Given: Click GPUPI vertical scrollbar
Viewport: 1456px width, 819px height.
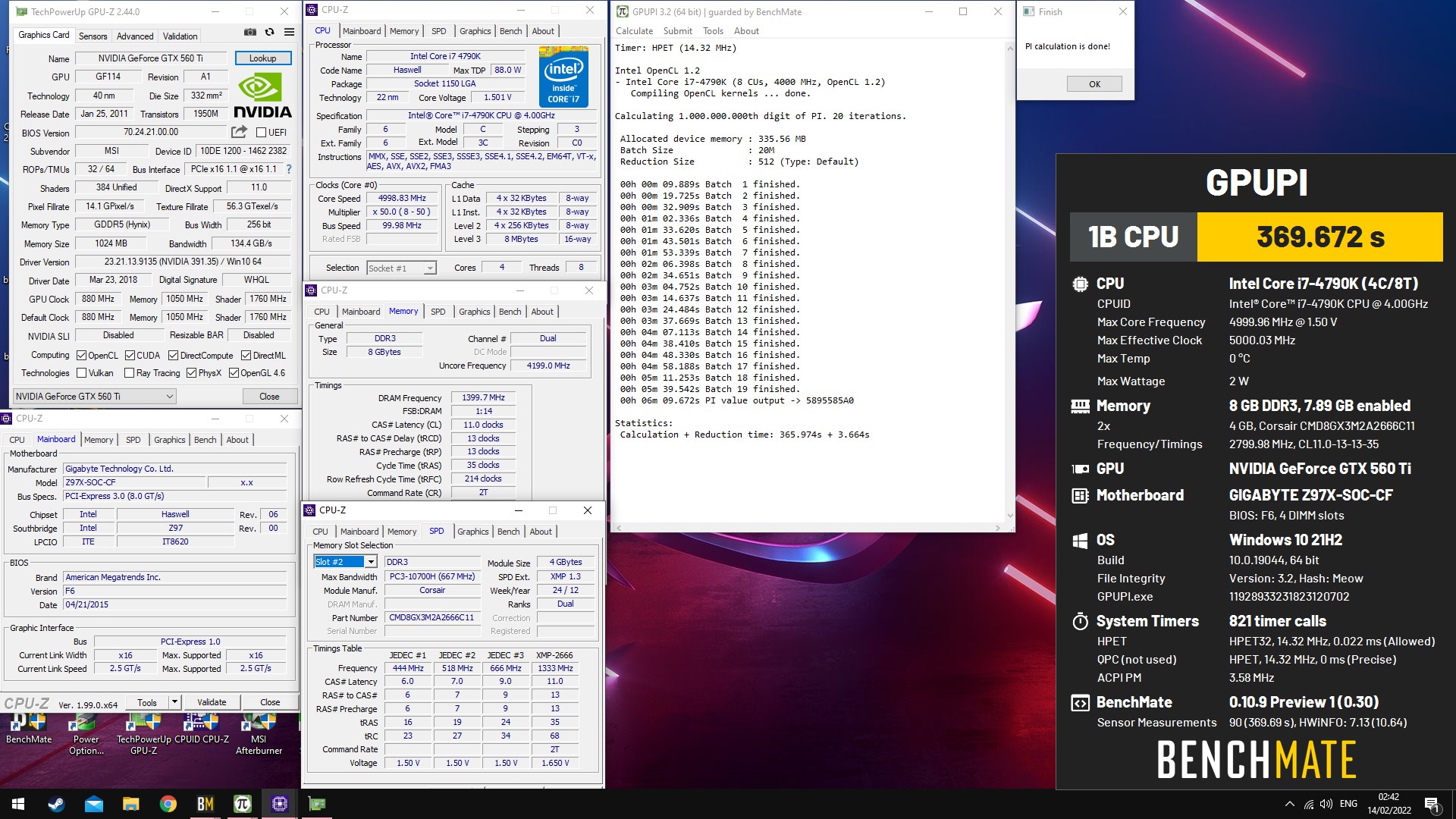Looking at the screenshot, I should click(x=1009, y=281).
